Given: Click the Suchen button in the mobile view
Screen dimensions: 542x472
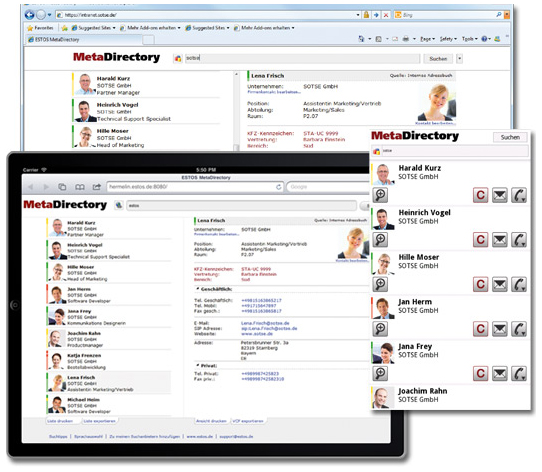Looking at the screenshot, I should (510, 137).
